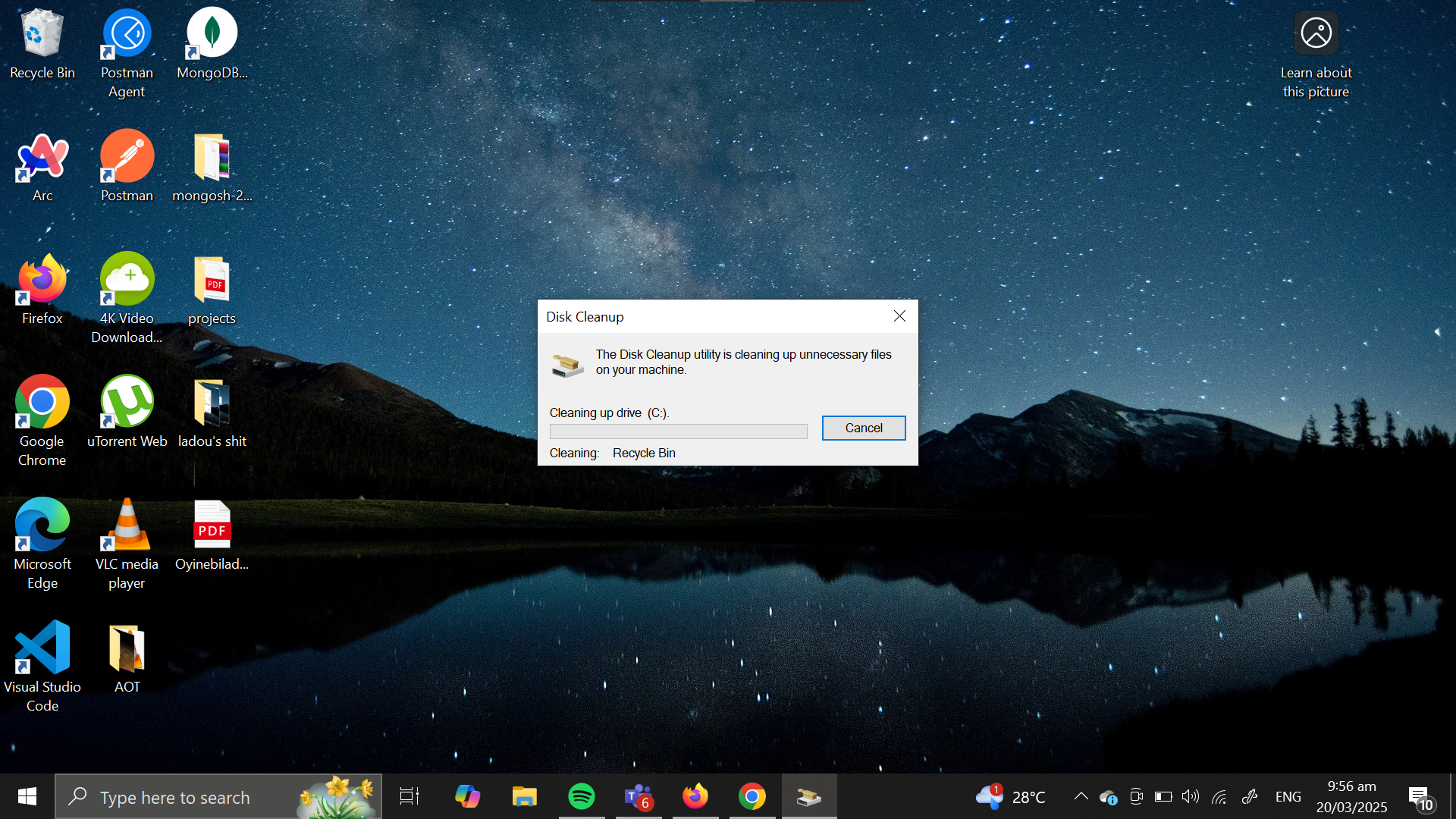Open Spotify from the taskbar
Viewport: 1456px width, 819px height.
tap(582, 796)
